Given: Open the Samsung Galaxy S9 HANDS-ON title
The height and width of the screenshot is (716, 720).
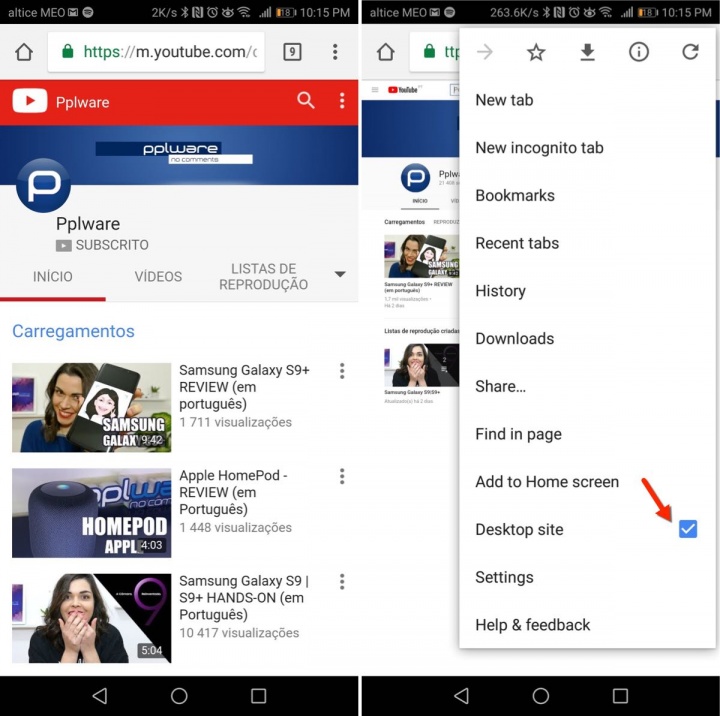Looking at the screenshot, I should point(244,598).
